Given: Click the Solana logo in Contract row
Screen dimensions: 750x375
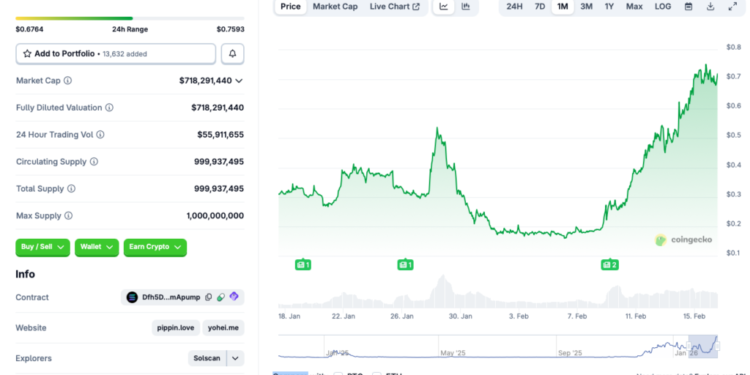Looking at the screenshot, I should click(x=132, y=297).
